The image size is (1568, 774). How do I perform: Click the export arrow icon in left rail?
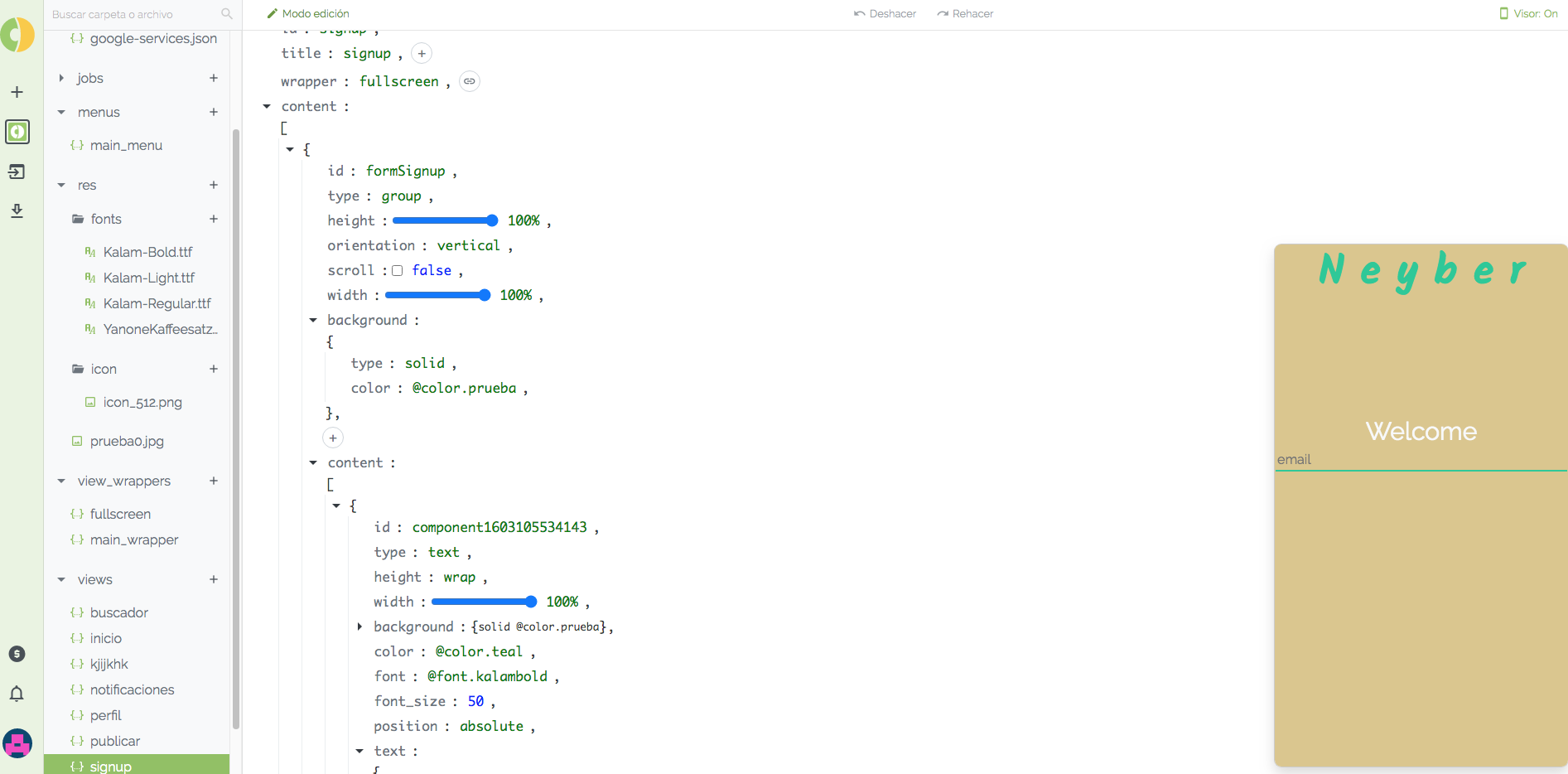[x=17, y=172]
